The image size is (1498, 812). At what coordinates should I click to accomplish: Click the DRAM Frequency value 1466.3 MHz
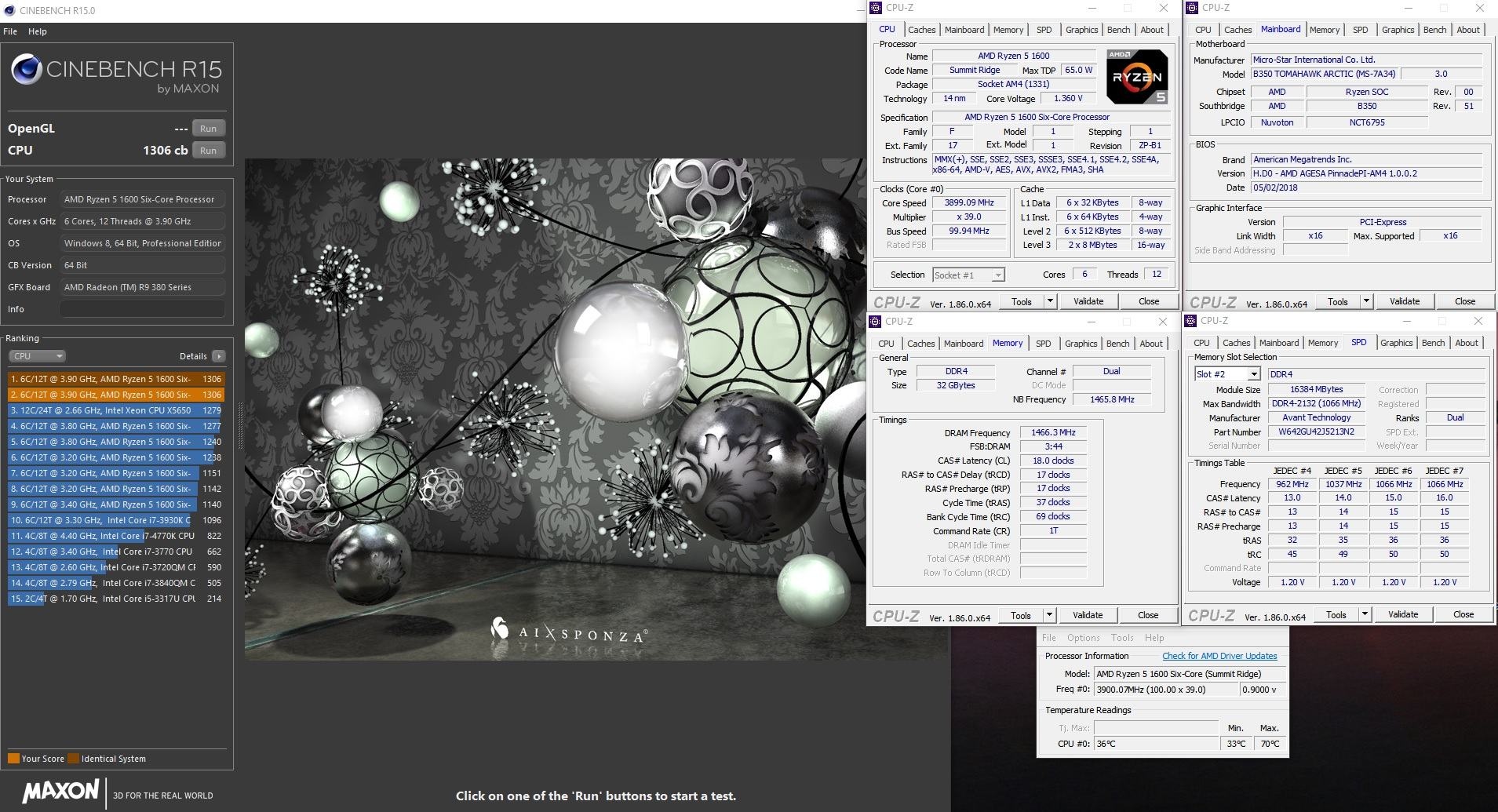click(x=1053, y=432)
